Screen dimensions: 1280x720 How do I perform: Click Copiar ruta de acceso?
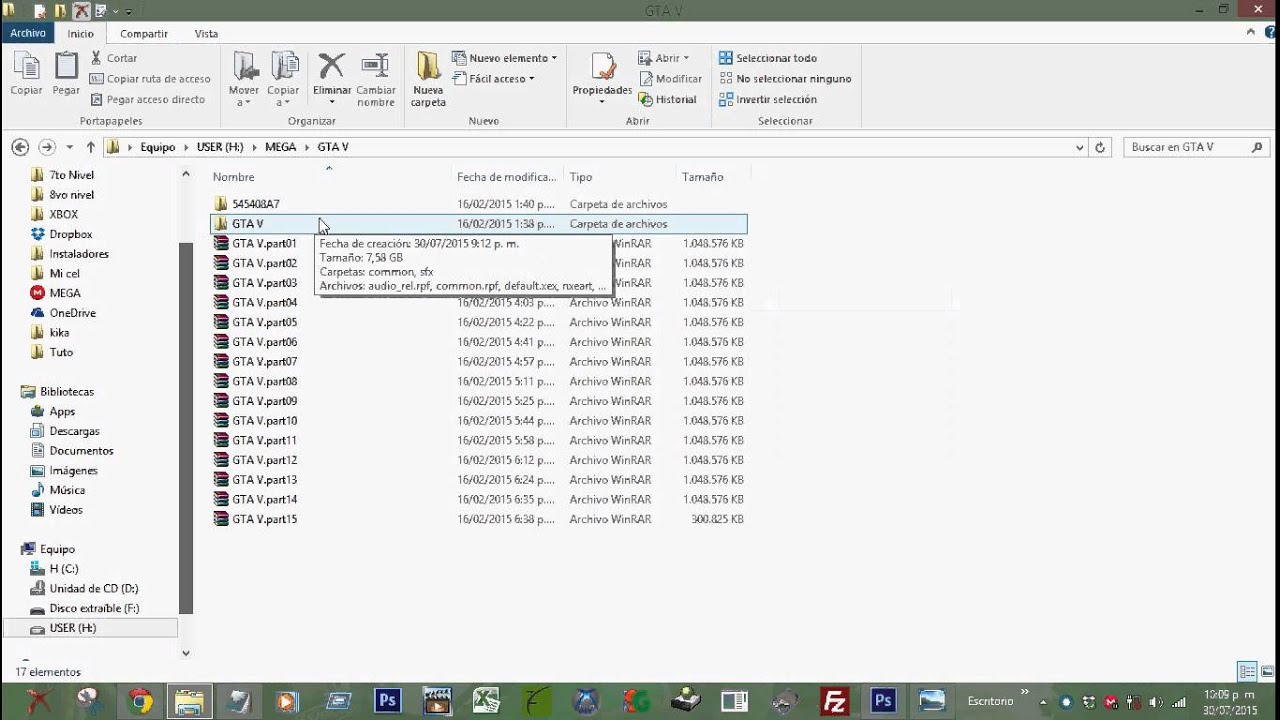pyautogui.click(x=150, y=79)
